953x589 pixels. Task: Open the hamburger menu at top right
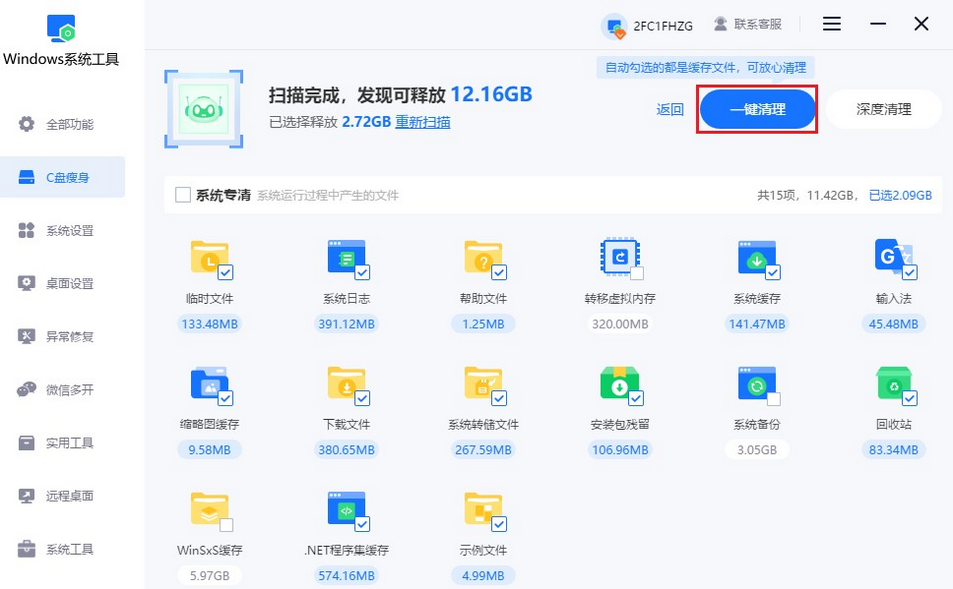pos(831,23)
